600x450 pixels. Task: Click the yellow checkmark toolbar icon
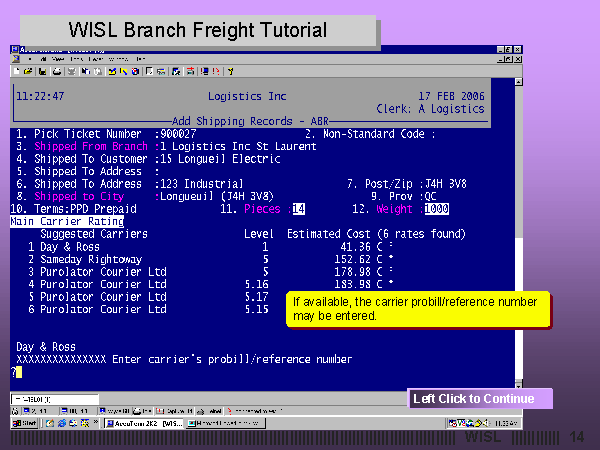(112, 71)
